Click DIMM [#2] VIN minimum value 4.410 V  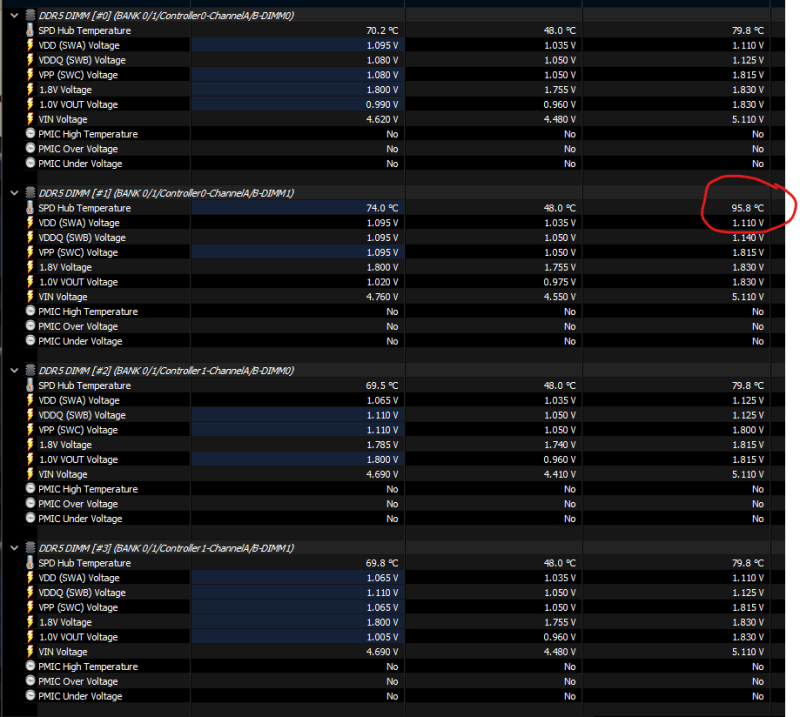560,475
